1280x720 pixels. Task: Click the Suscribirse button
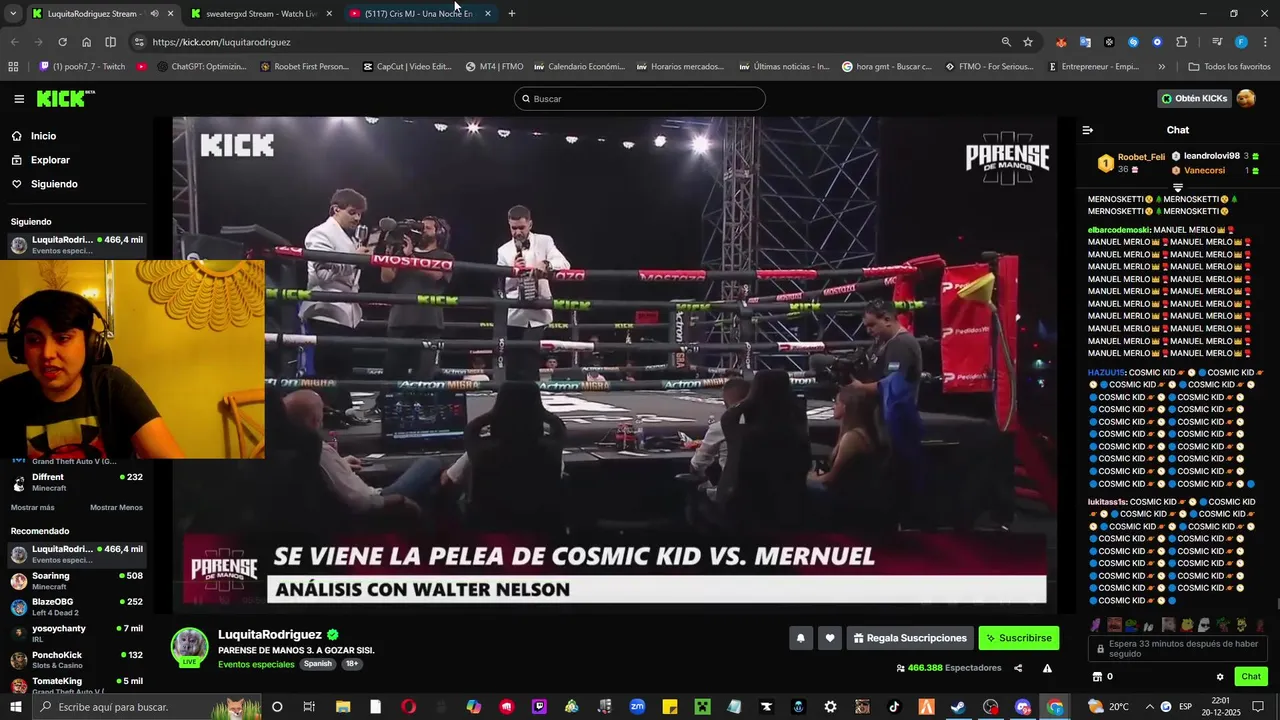click(x=1018, y=638)
